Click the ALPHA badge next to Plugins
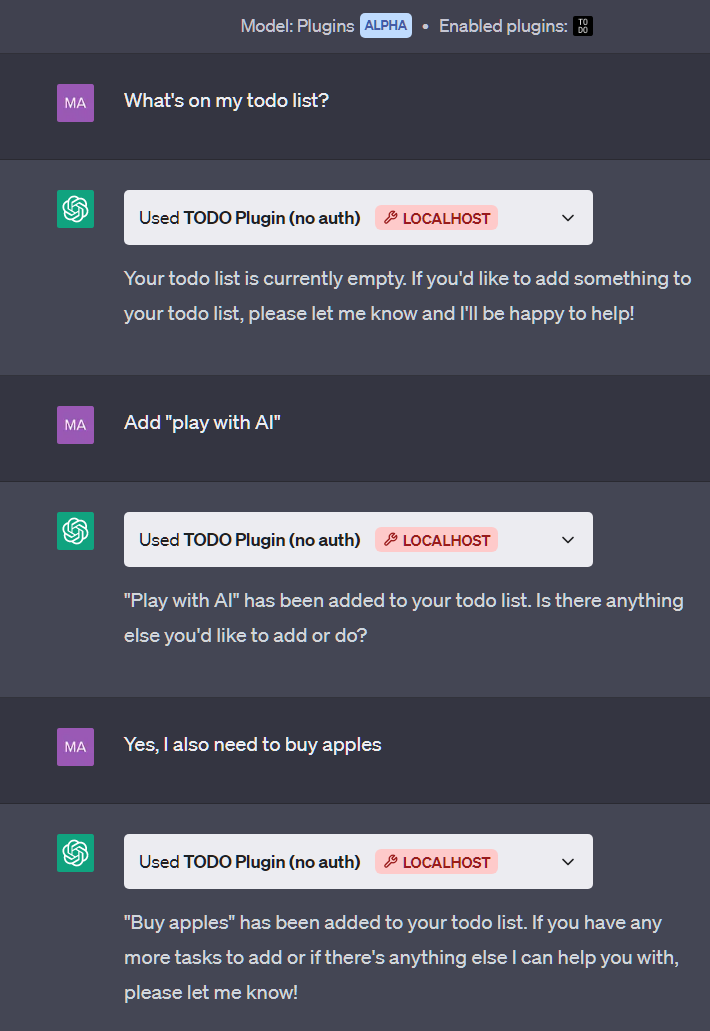 [x=386, y=26]
